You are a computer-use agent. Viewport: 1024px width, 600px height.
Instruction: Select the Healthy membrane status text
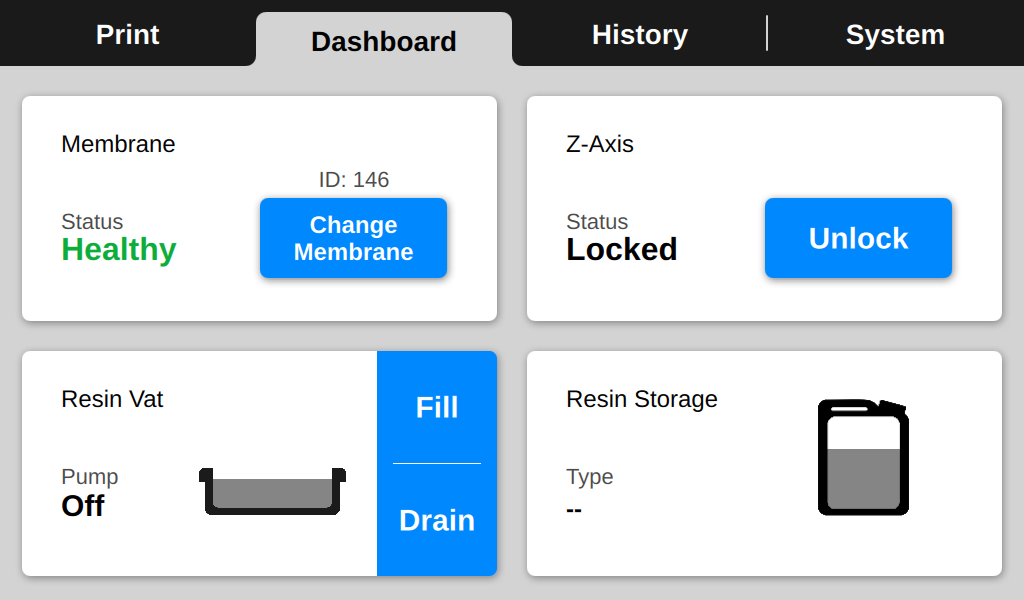[x=119, y=250]
